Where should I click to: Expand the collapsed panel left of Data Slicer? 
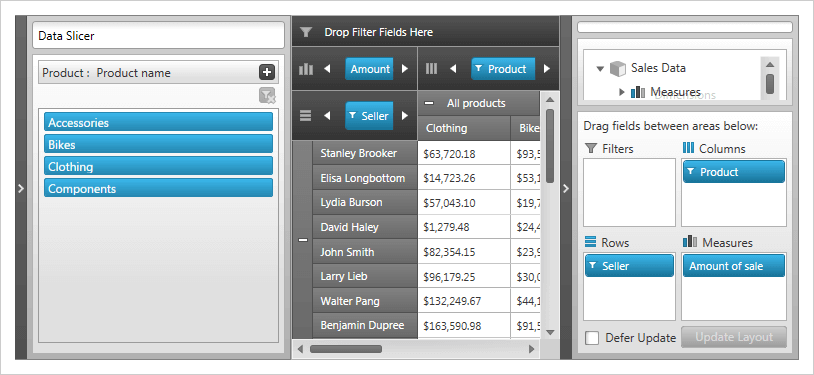(x=21, y=188)
